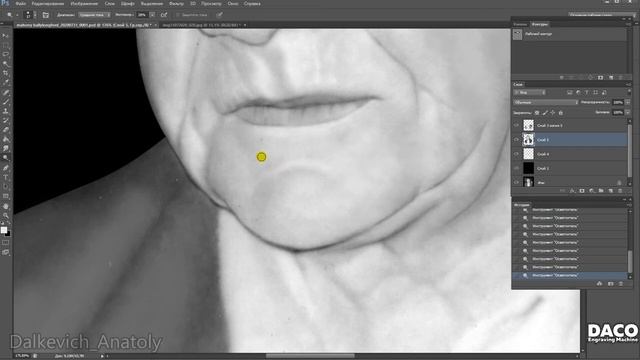Select the Type tool
The width and height of the screenshot is (640, 360).
coord(6,177)
